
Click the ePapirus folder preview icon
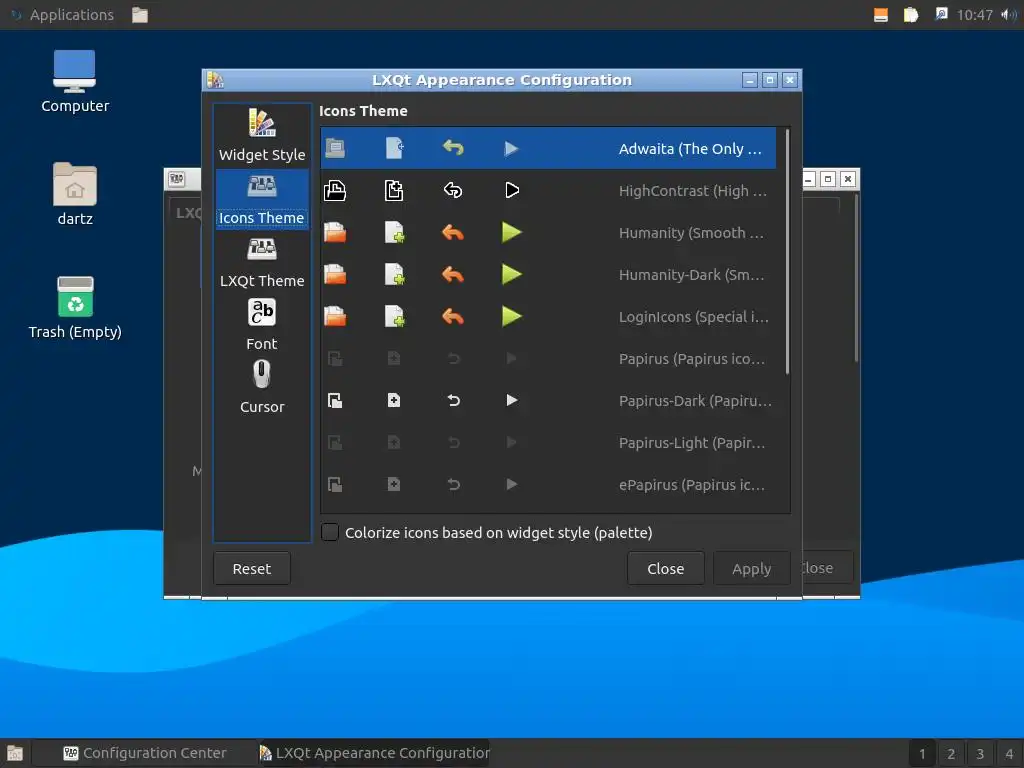pyautogui.click(x=335, y=485)
